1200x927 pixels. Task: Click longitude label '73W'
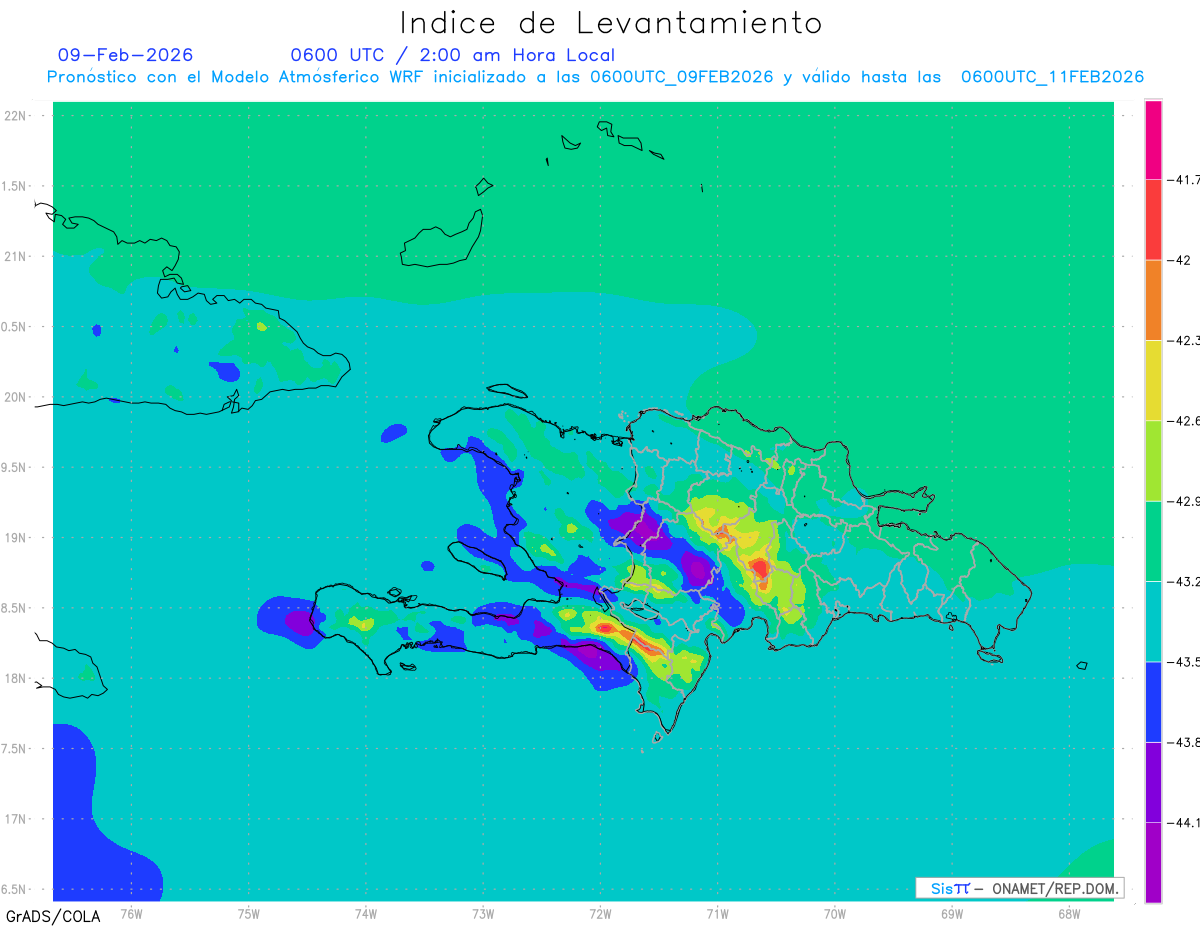[483, 914]
